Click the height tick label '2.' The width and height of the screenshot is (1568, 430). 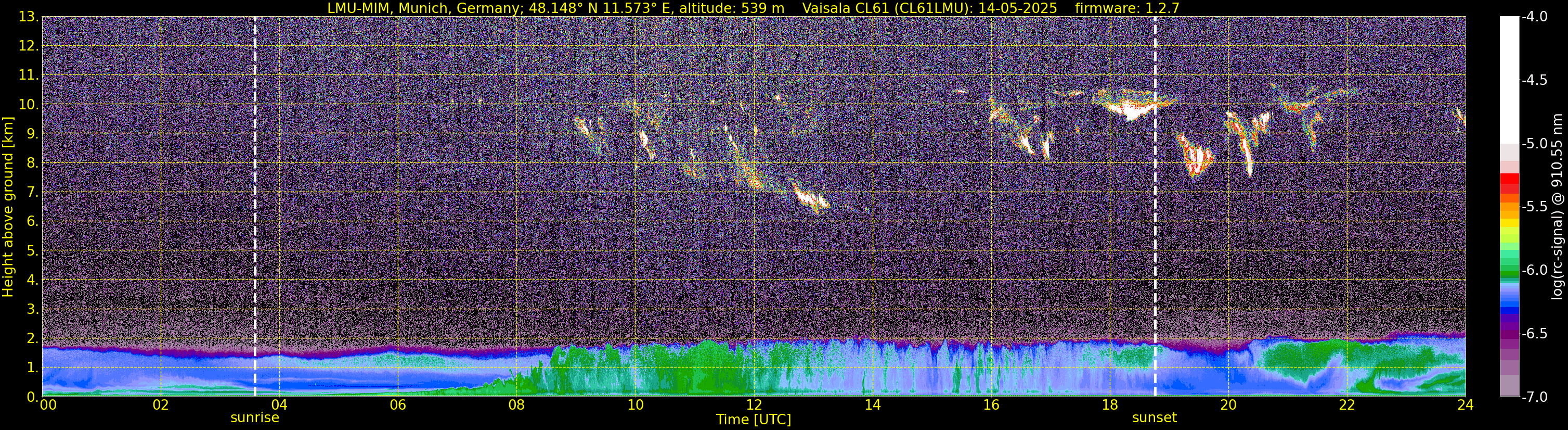(33, 339)
